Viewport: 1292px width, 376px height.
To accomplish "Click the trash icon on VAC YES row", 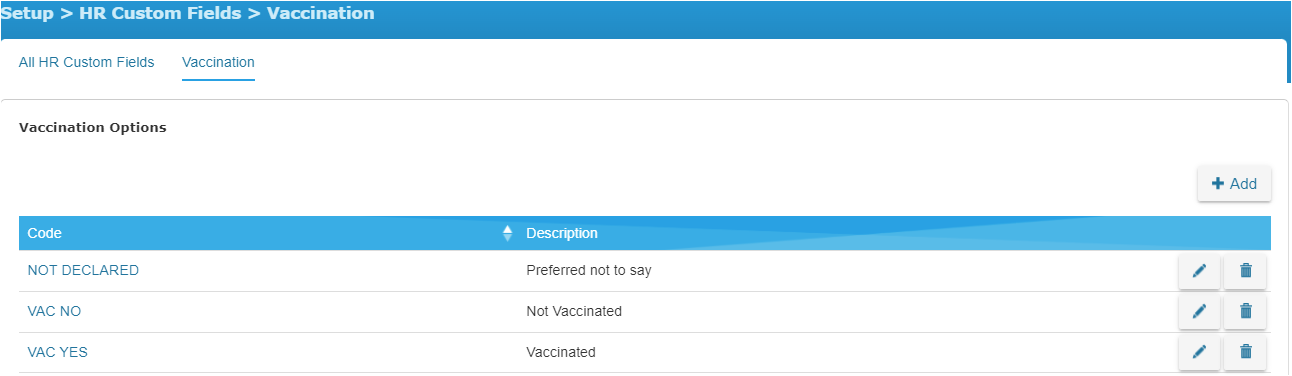I will (1245, 351).
